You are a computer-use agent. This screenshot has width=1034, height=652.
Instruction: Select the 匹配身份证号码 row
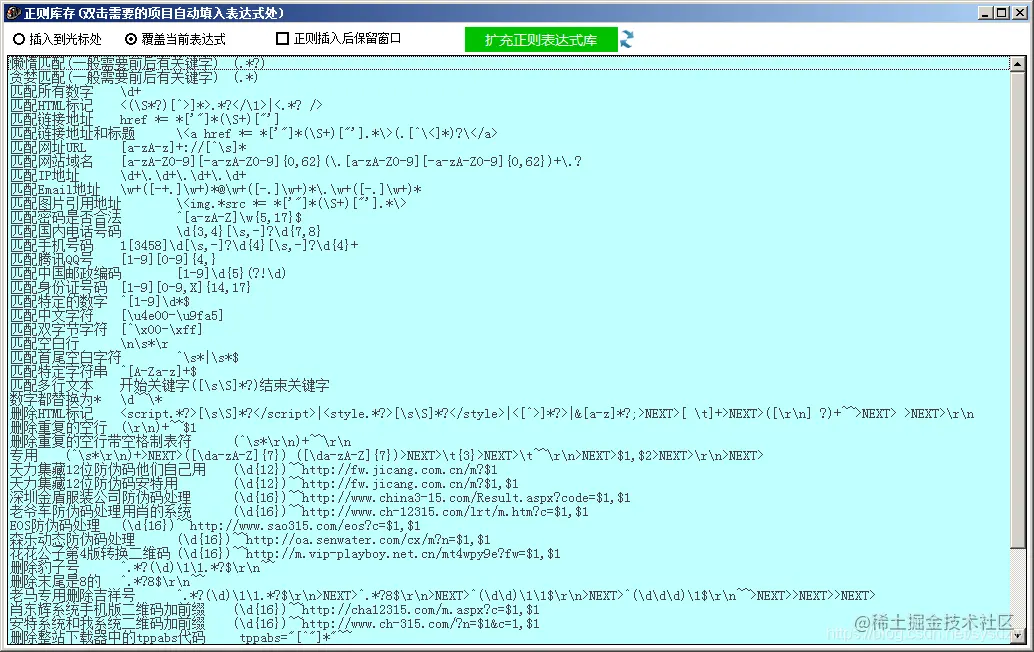click(508, 287)
